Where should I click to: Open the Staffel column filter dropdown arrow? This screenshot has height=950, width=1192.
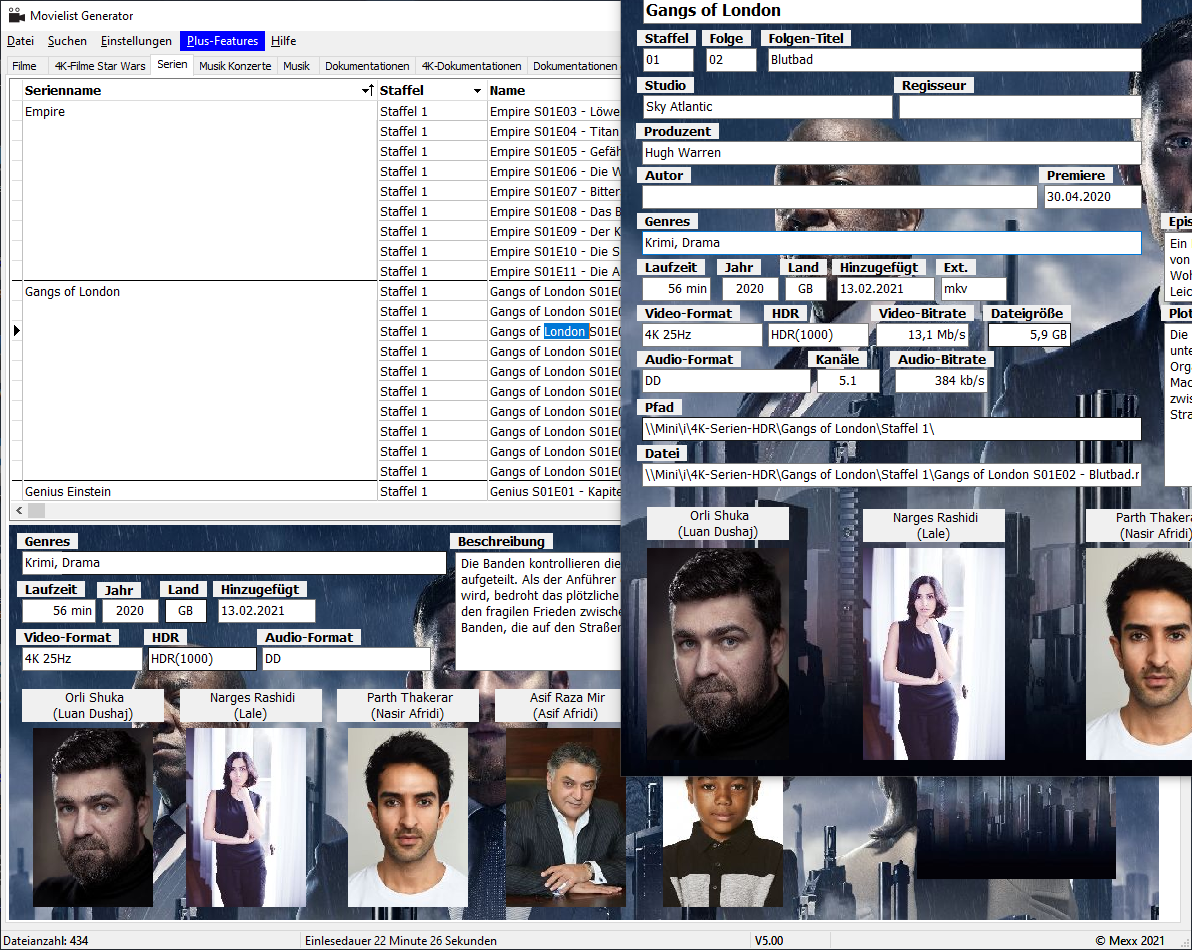(x=477, y=90)
